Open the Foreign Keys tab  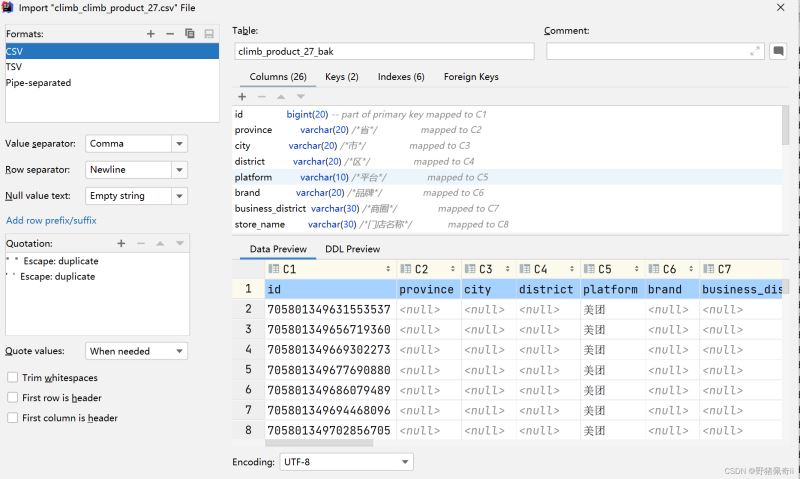[x=470, y=77]
